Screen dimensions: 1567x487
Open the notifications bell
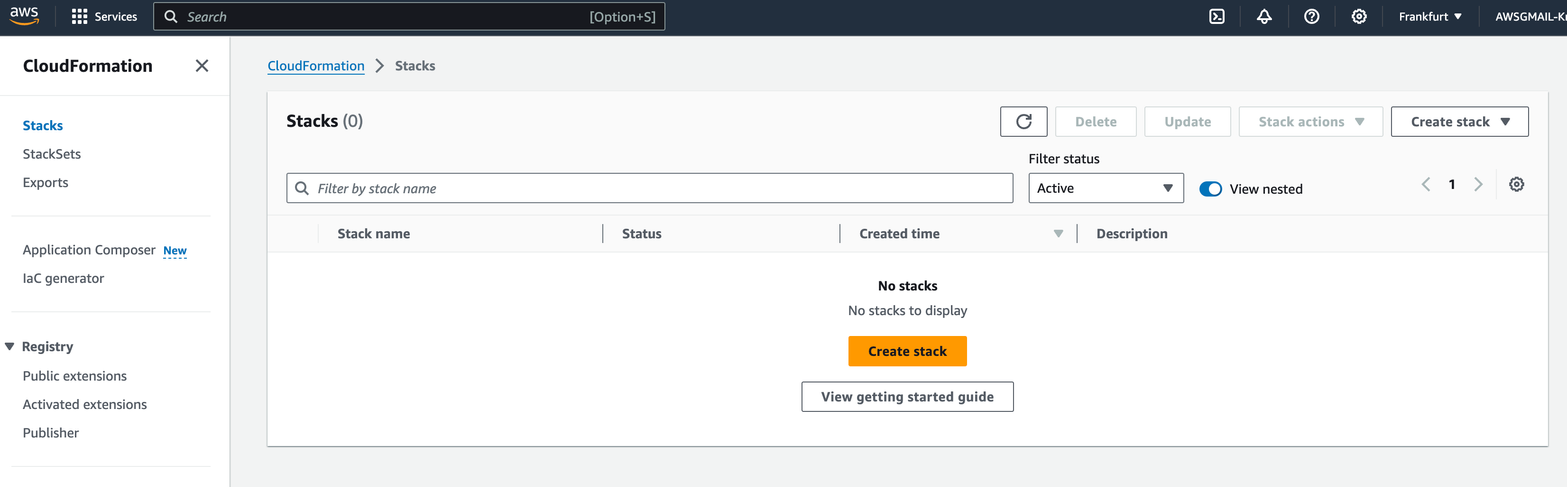click(1264, 16)
